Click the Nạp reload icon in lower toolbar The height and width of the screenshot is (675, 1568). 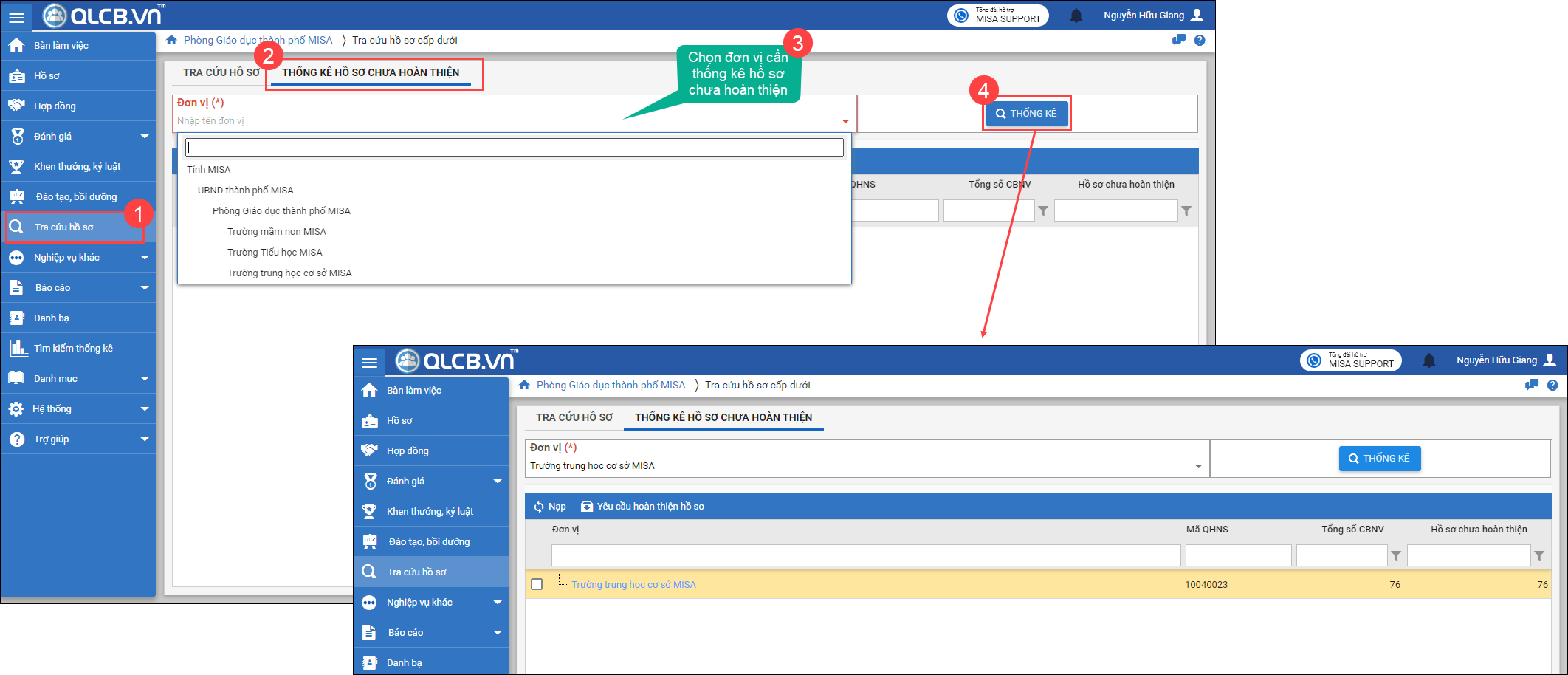540,507
